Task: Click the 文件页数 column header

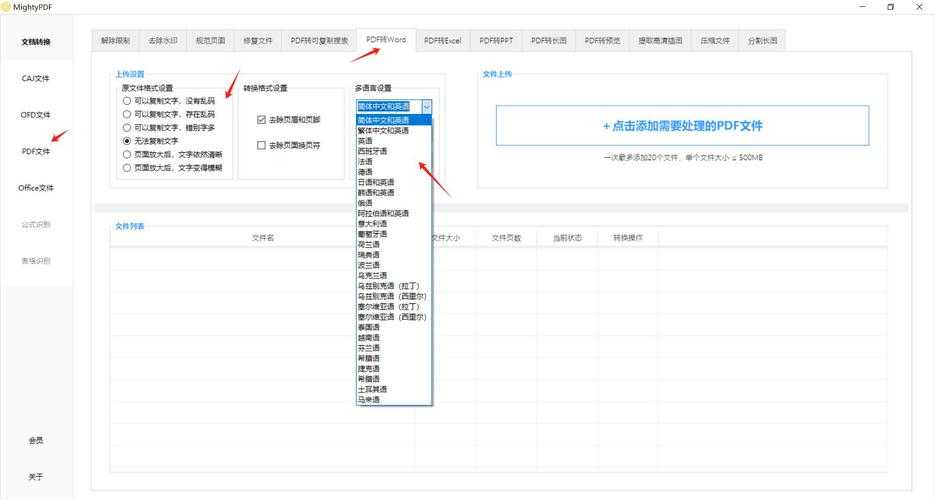Action: (506, 237)
